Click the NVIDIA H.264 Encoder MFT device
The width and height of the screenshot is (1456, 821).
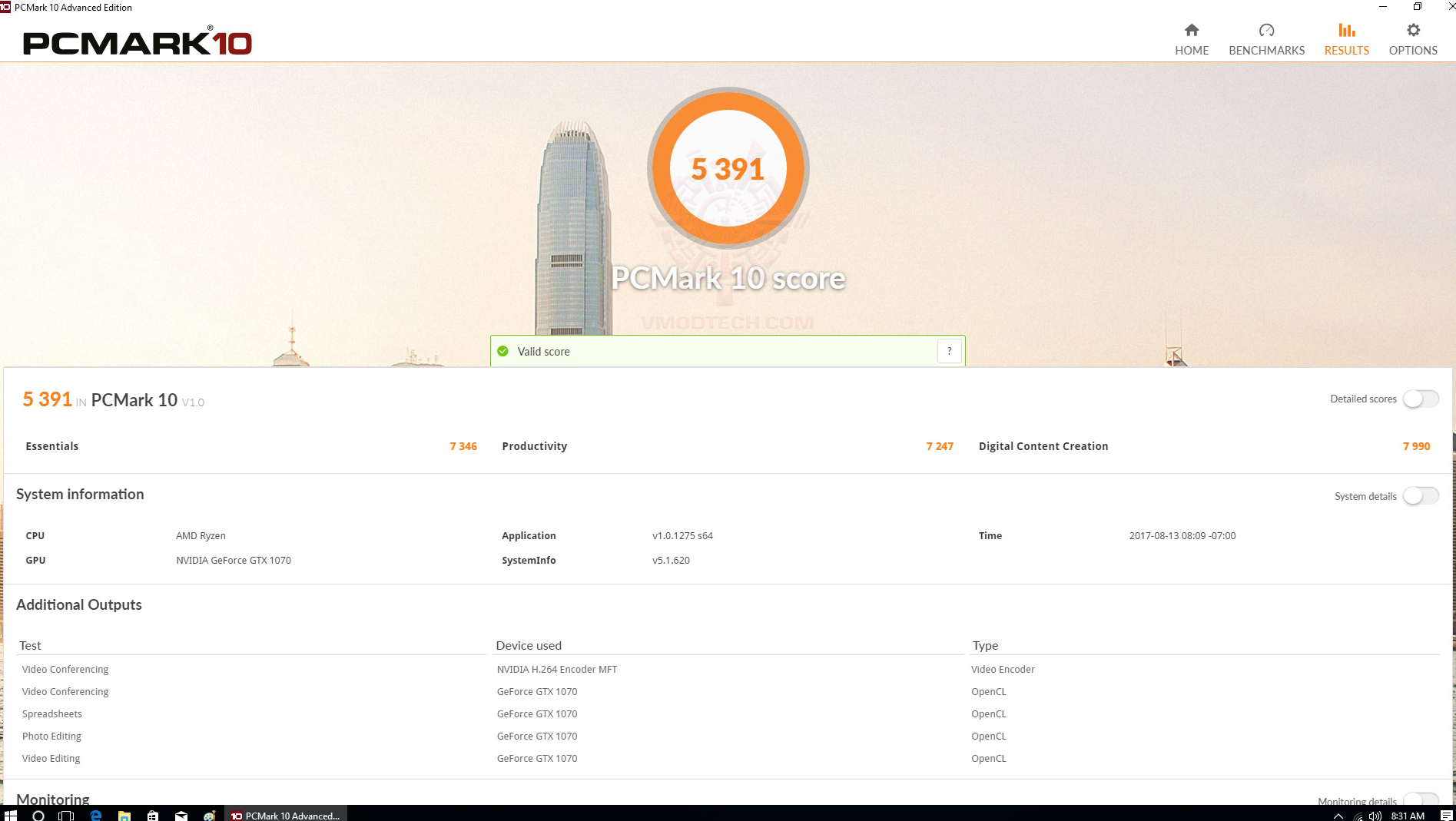557,670
